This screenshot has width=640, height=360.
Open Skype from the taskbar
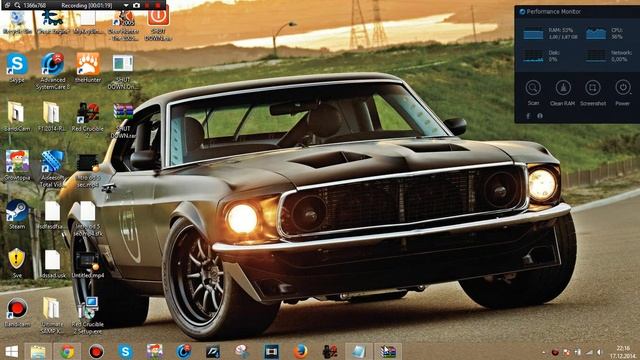tap(125, 351)
